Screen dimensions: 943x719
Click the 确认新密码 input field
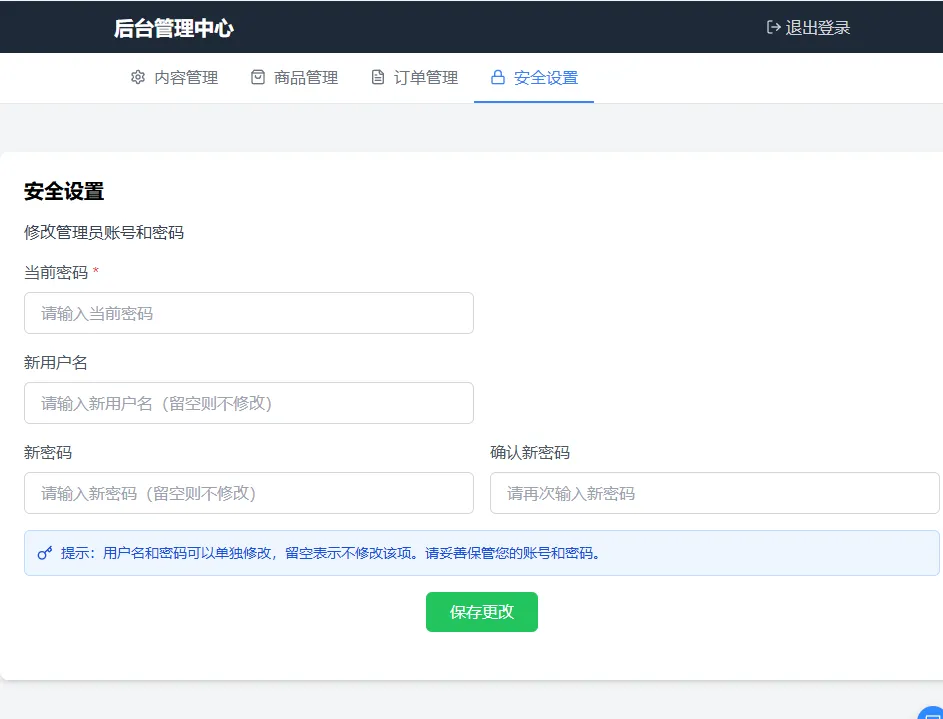(x=713, y=493)
